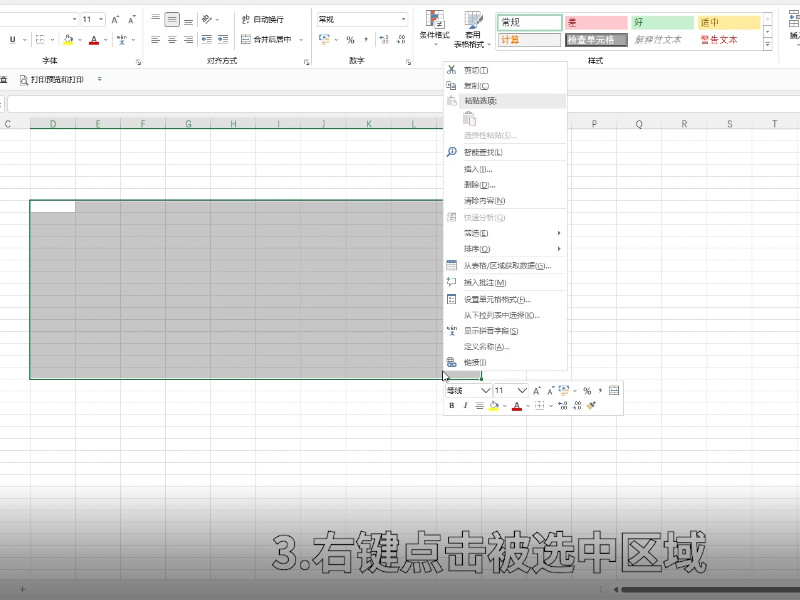Click Increase Font Size in the ribbon
The width and height of the screenshot is (800, 600).
point(115,20)
